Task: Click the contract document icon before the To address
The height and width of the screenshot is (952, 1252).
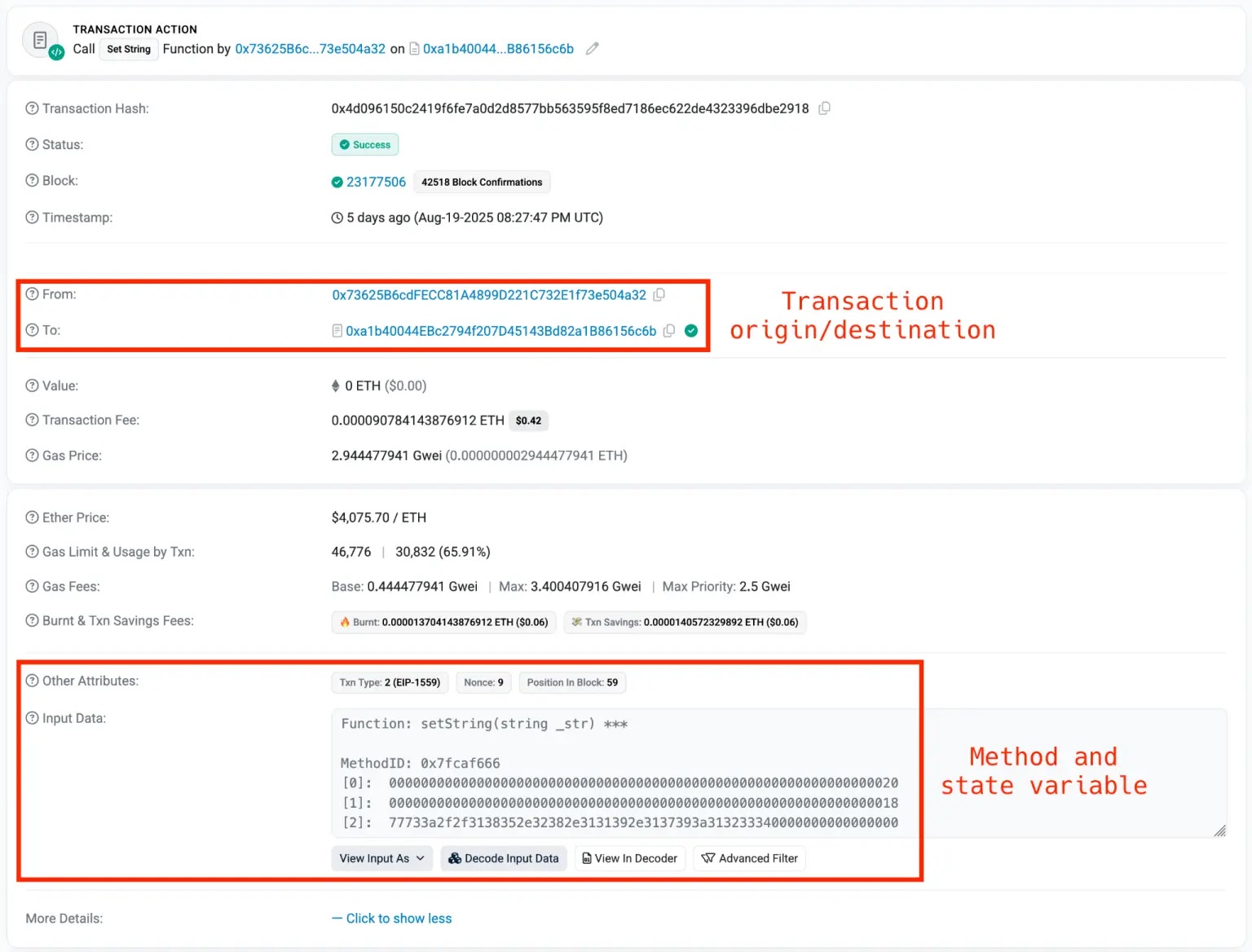Action: click(x=337, y=331)
